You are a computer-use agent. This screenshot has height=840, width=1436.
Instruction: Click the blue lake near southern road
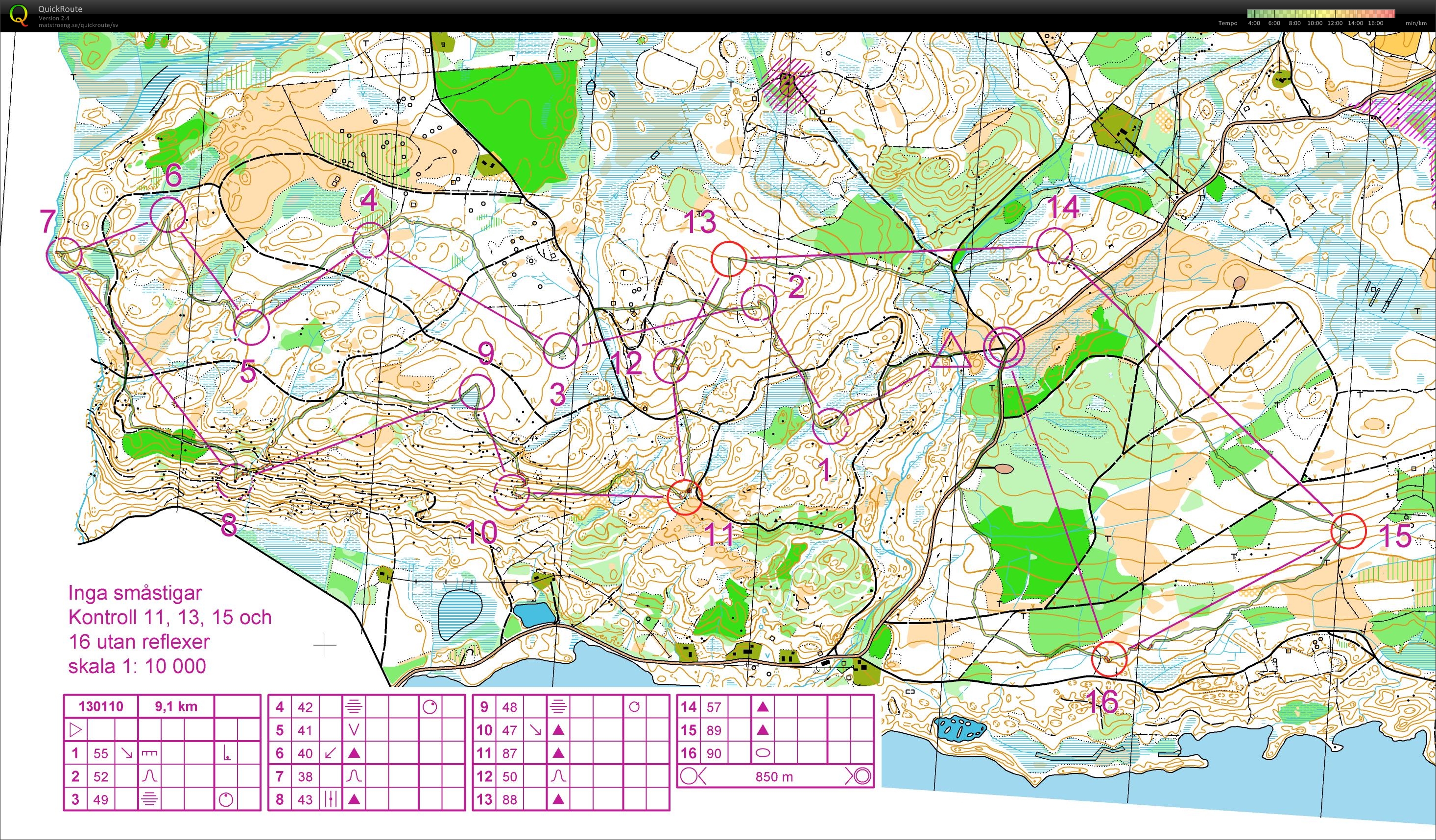(x=533, y=614)
